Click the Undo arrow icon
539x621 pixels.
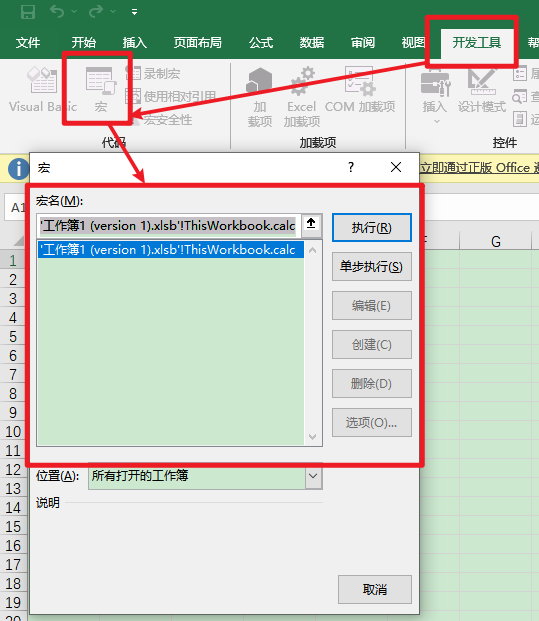(x=57, y=12)
